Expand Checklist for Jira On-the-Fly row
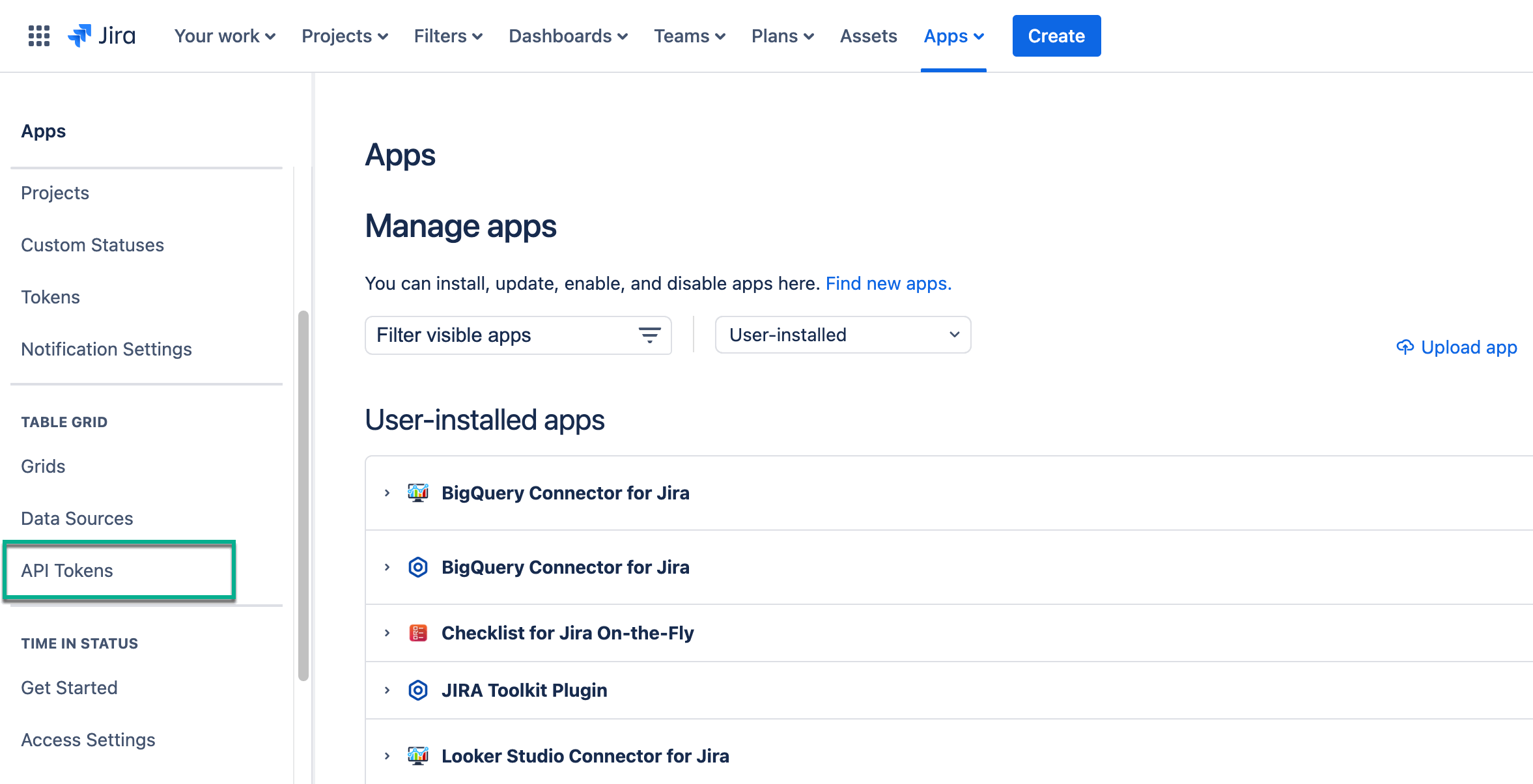The image size is (1533, 784). click(x=387, y=633)
